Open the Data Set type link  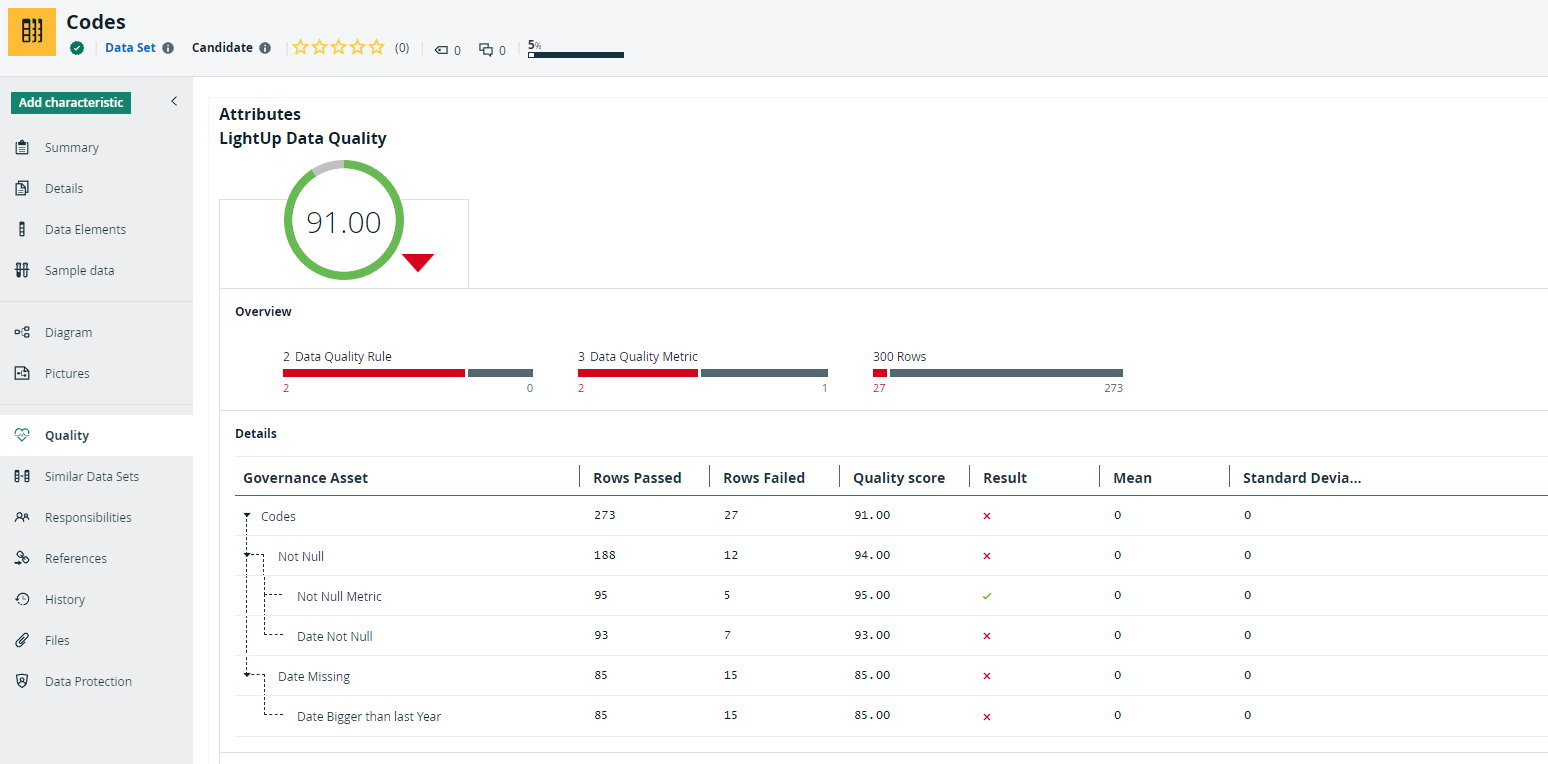[131, 47]
